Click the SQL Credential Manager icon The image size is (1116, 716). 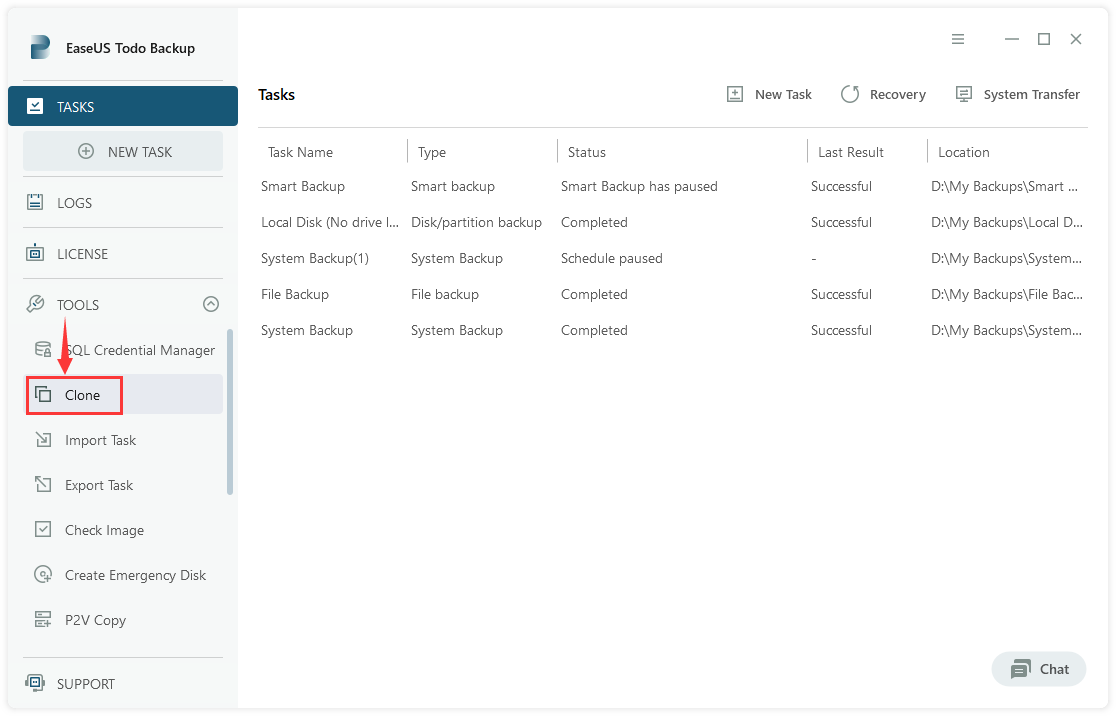[x=43, y=350]
